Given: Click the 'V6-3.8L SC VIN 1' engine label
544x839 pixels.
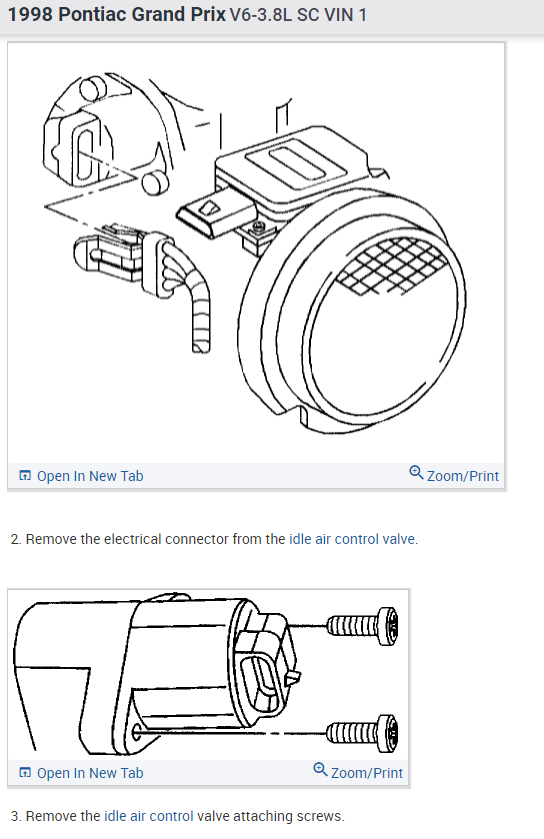Looking at the screenshot, I should click(x=298, y=15).
